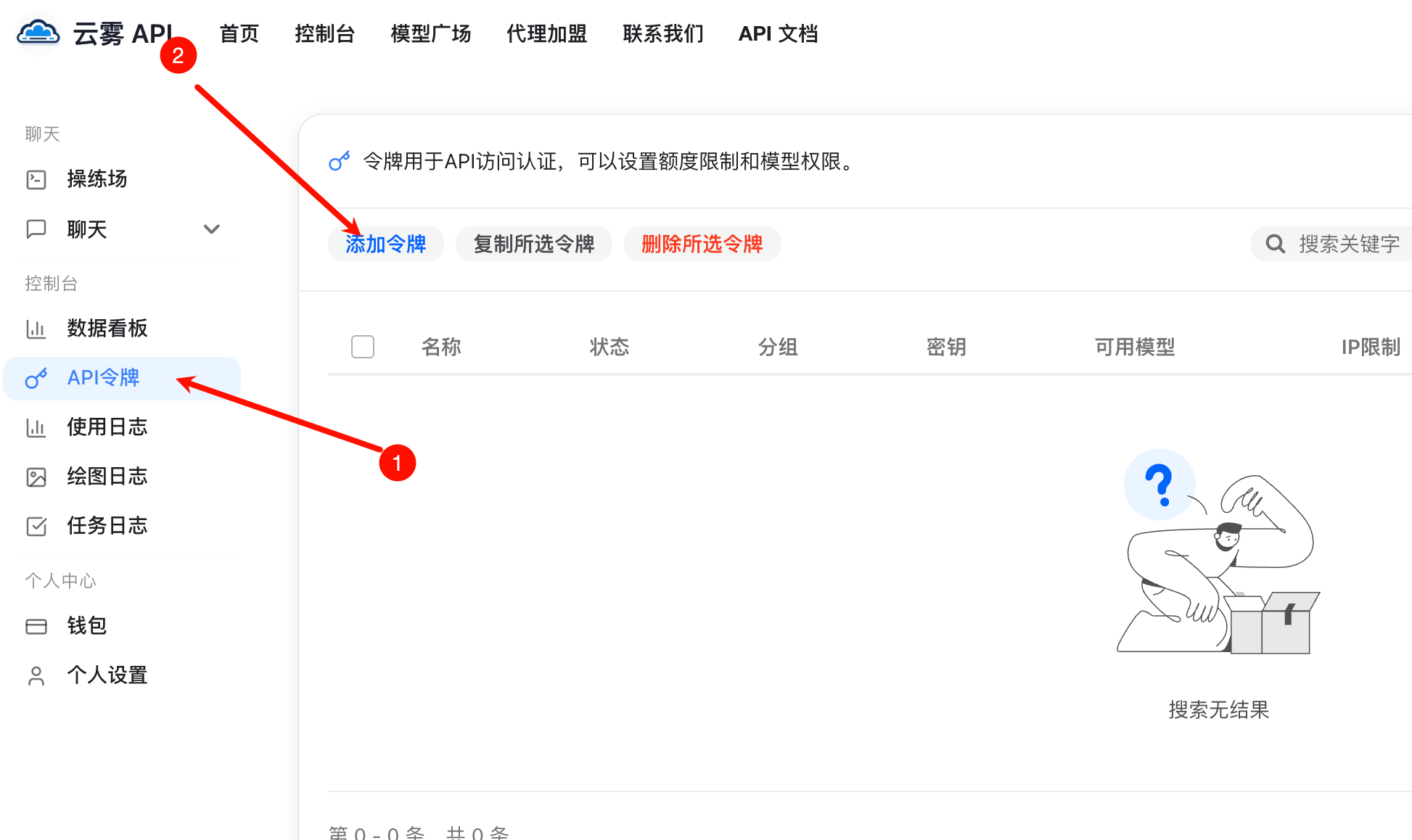Click the 聊天 speech bubble icon
This screenshot has height=840, width=1412.
[36, 229]
